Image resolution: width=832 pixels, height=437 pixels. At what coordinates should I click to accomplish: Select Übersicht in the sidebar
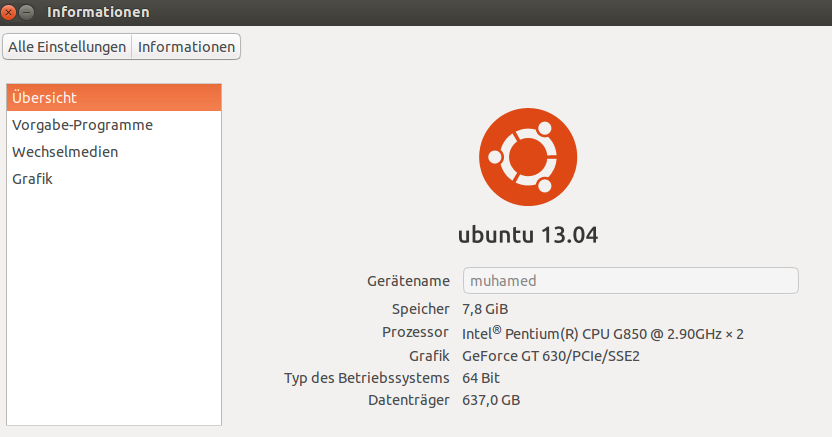coord(113,98)
